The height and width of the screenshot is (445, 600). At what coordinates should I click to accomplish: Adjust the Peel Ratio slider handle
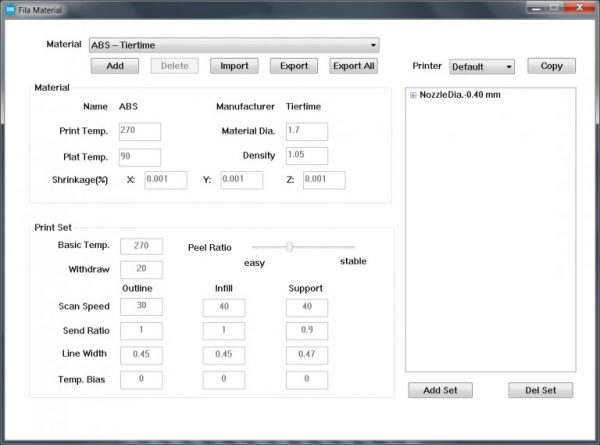point(289,246)
